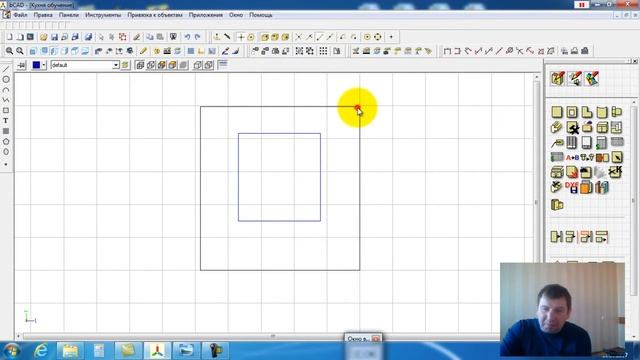Screen dimensions: 640x360
Task: Close the right tool panel
Action: click(x=635, y=61)
